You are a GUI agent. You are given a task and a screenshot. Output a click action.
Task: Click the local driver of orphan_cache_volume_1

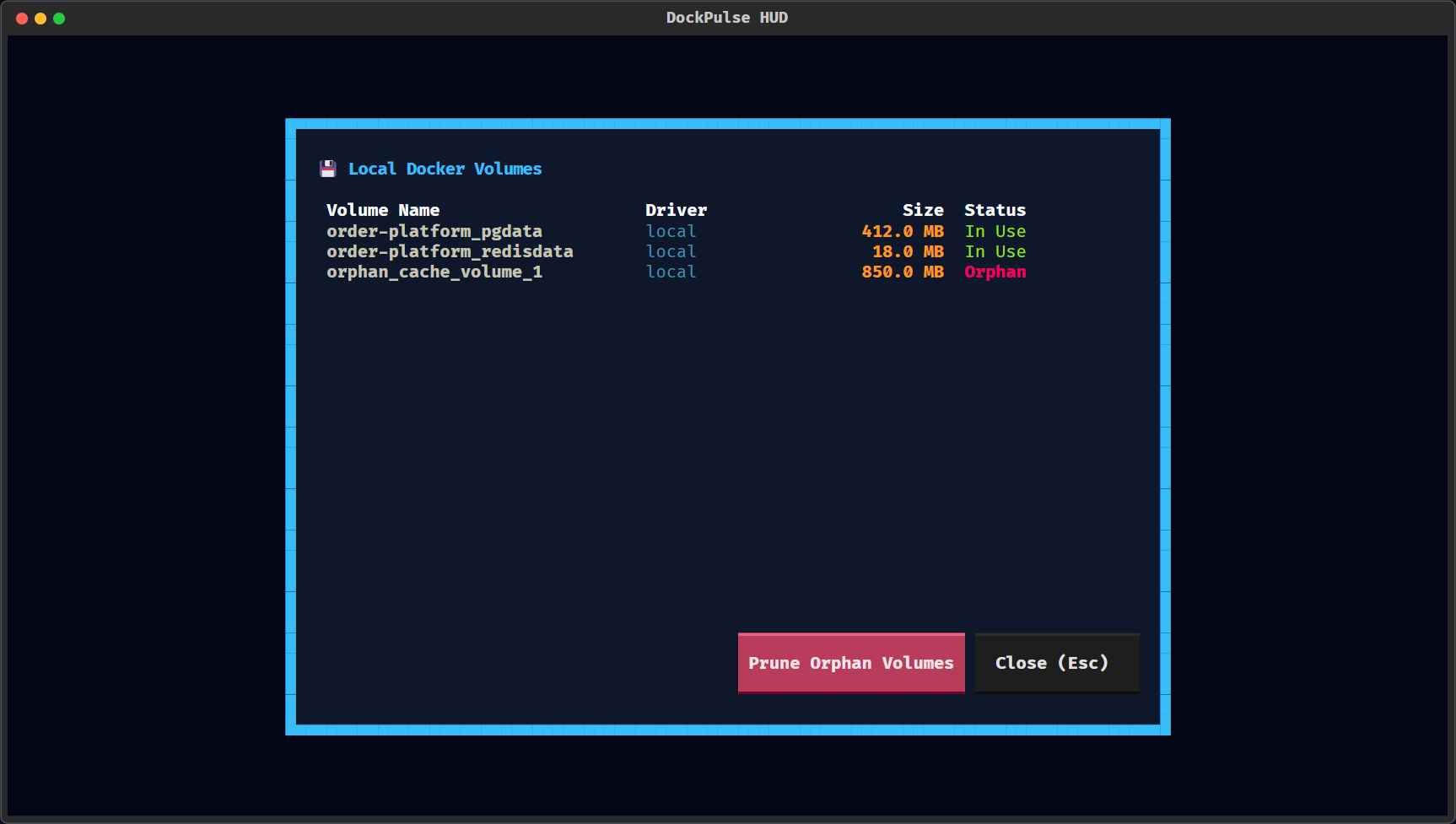pos(671,272)
